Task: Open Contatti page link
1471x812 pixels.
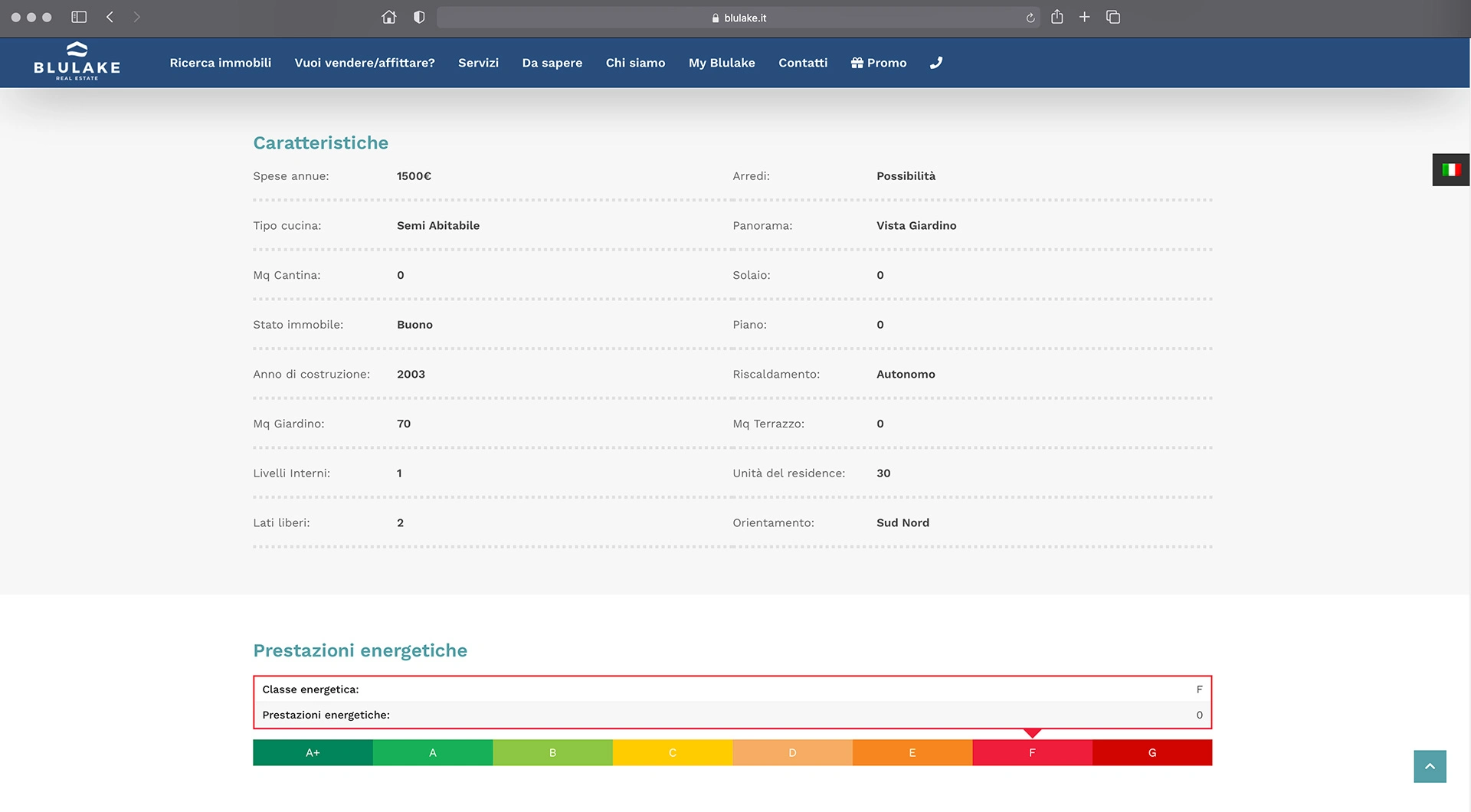Action: tap(803, 63)
